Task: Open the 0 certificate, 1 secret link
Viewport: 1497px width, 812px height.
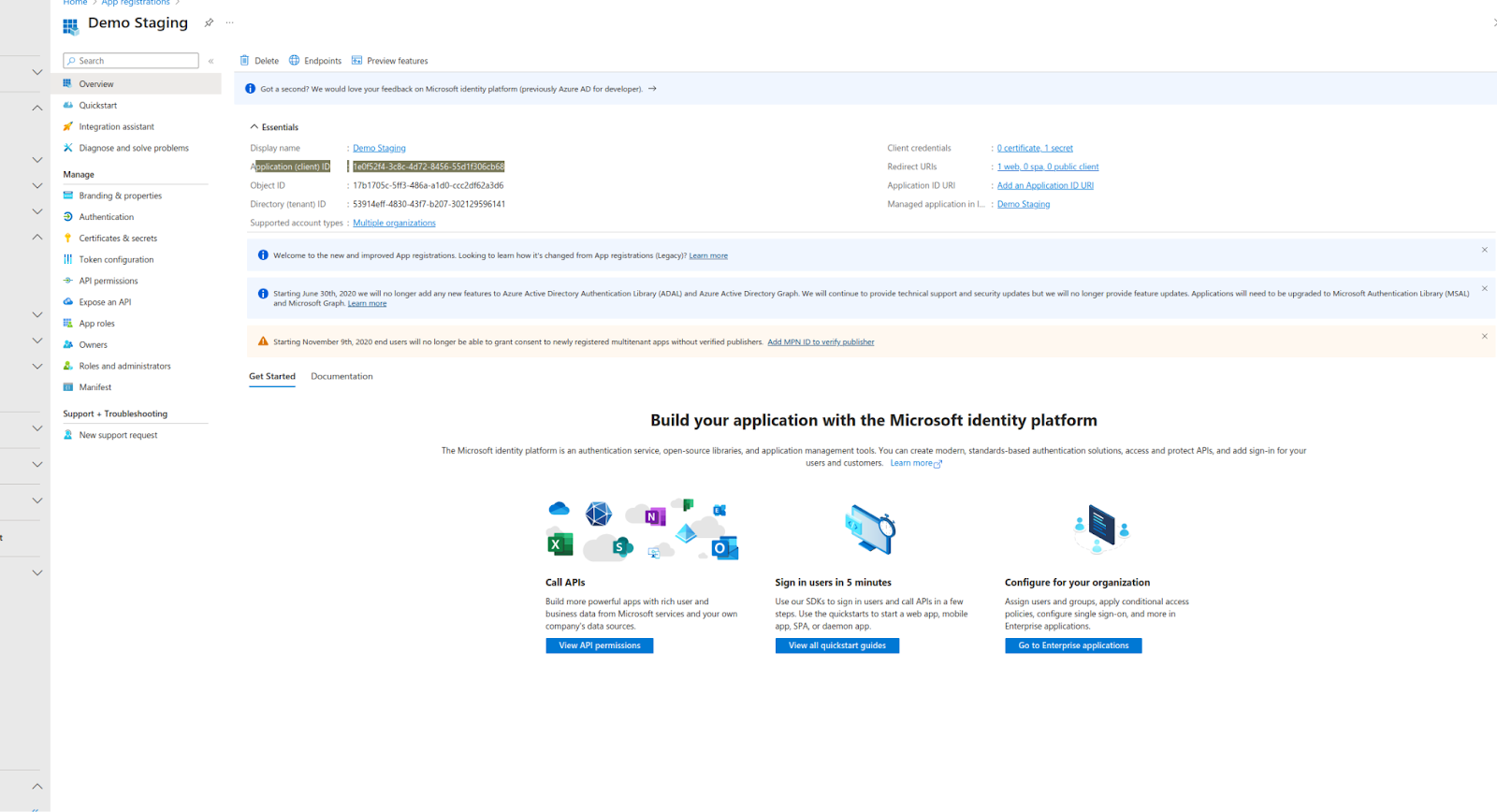Action: pyautogui.click(x=1035, y=148)
